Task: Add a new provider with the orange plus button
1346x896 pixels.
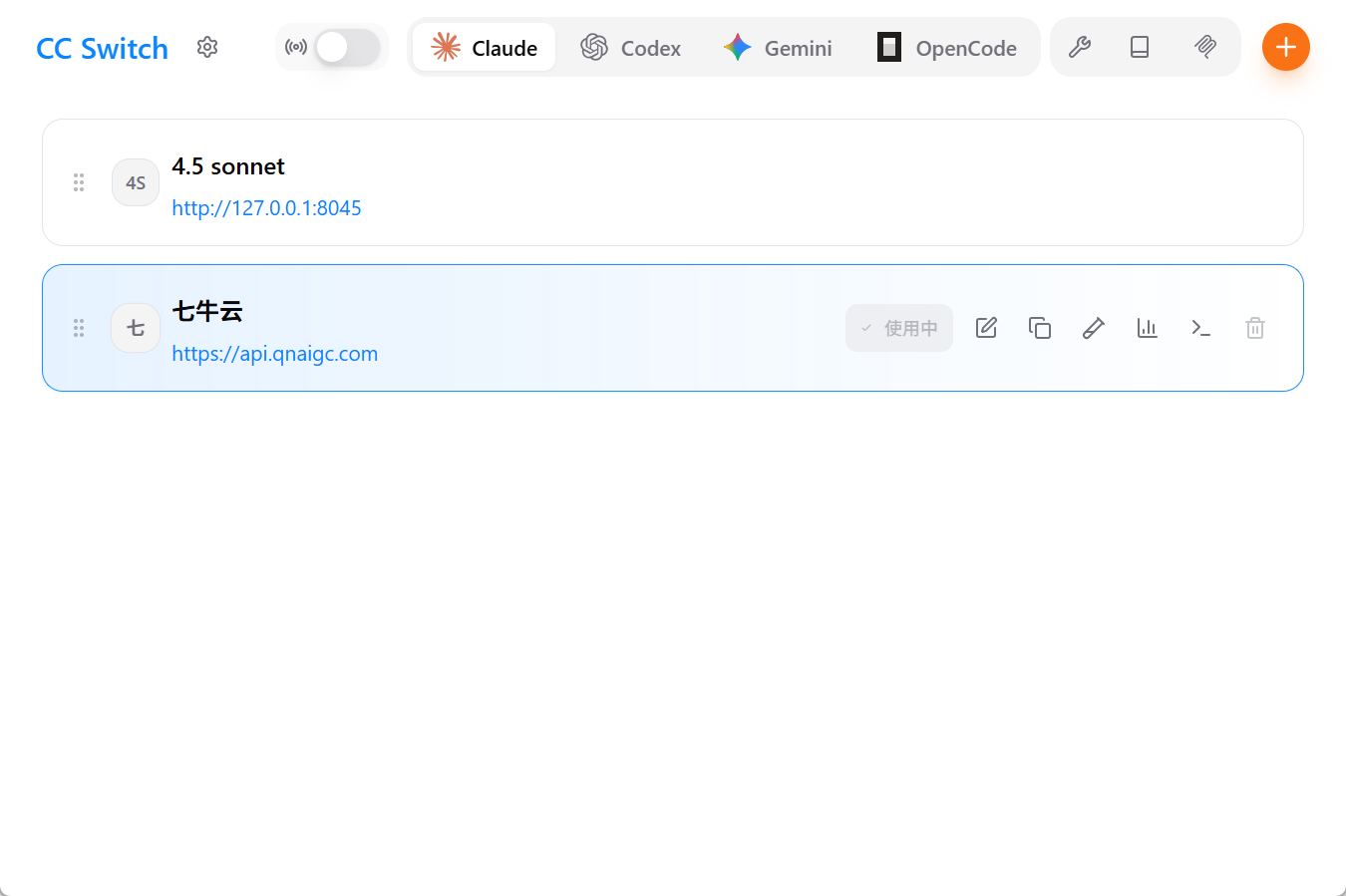Action: coord(1286,47)
